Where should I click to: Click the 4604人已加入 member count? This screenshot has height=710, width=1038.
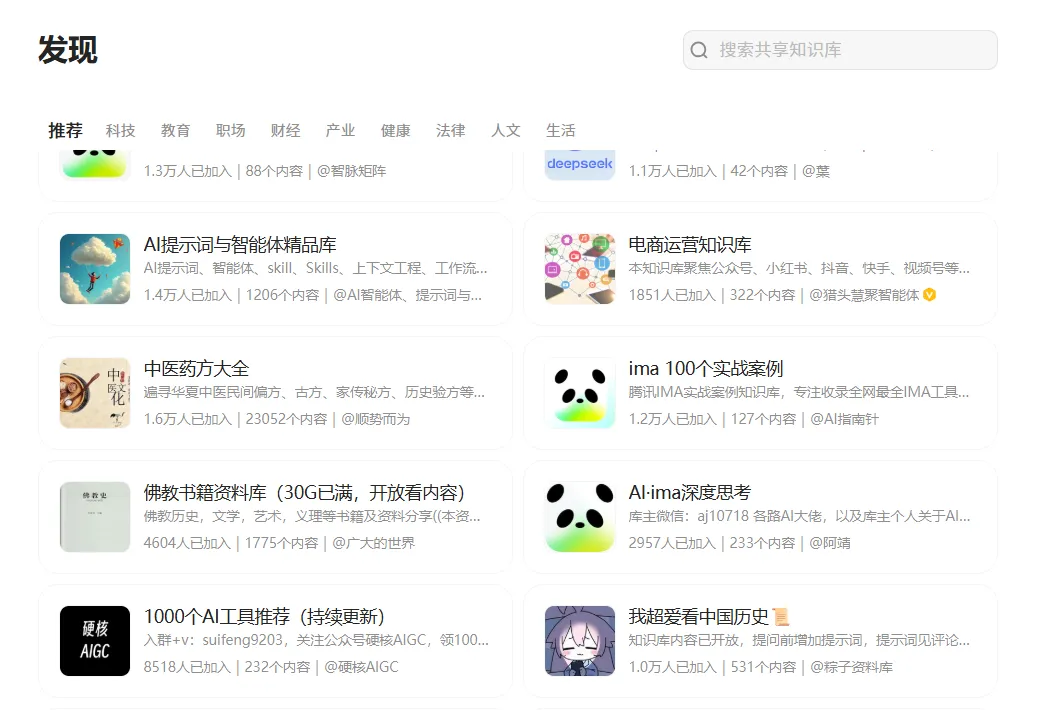187,543
